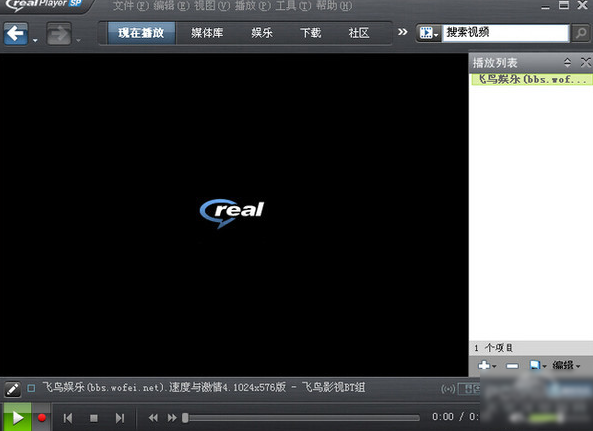Click the playback seek slider handle
Viewport: 593px width, 431px height.
tap(185, 418)
